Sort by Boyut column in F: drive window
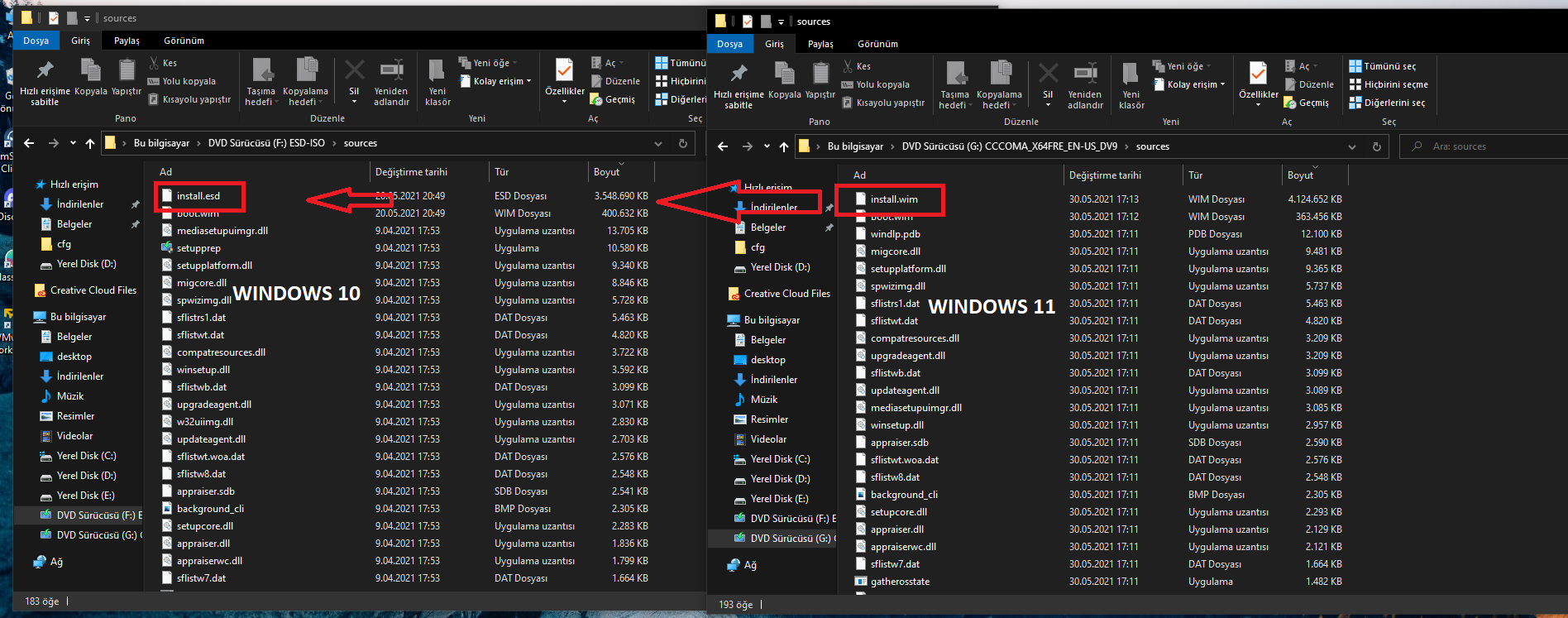1568x618 pixels. [x=606, y=172]
